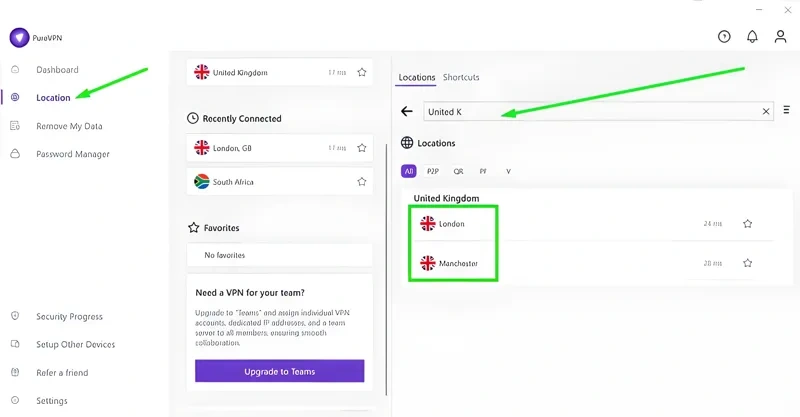Open Password Manager in sidebar

coord(72,154)
